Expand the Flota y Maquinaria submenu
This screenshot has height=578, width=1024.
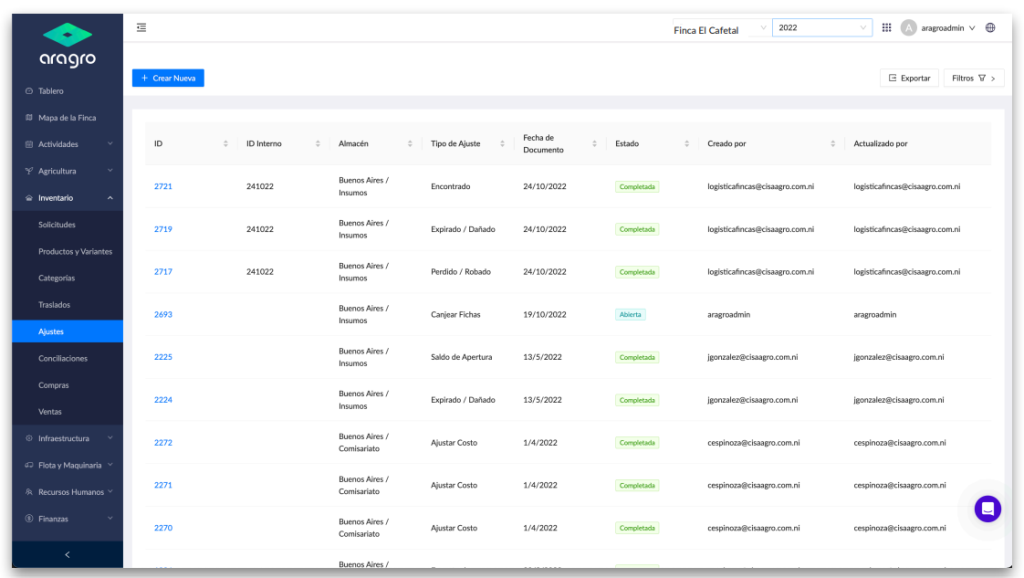click(x=110, y=465)
